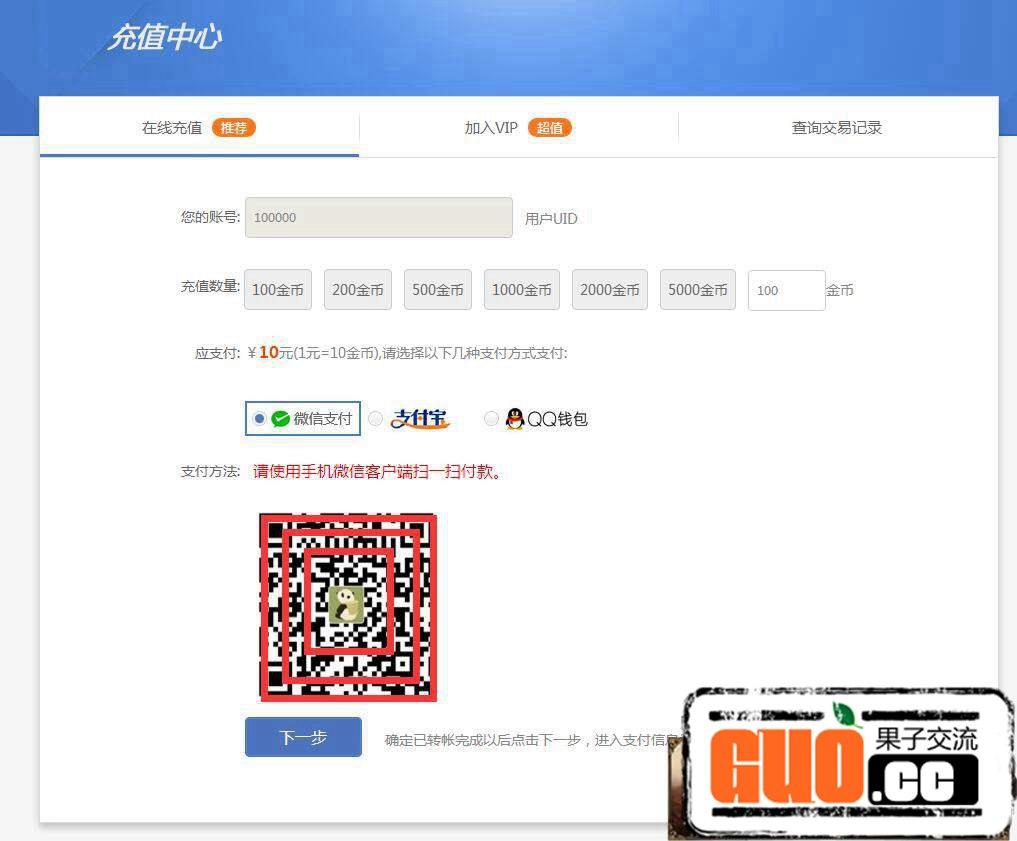
Task: Select the 支付宝 radio button
Action: coord(376,419)
